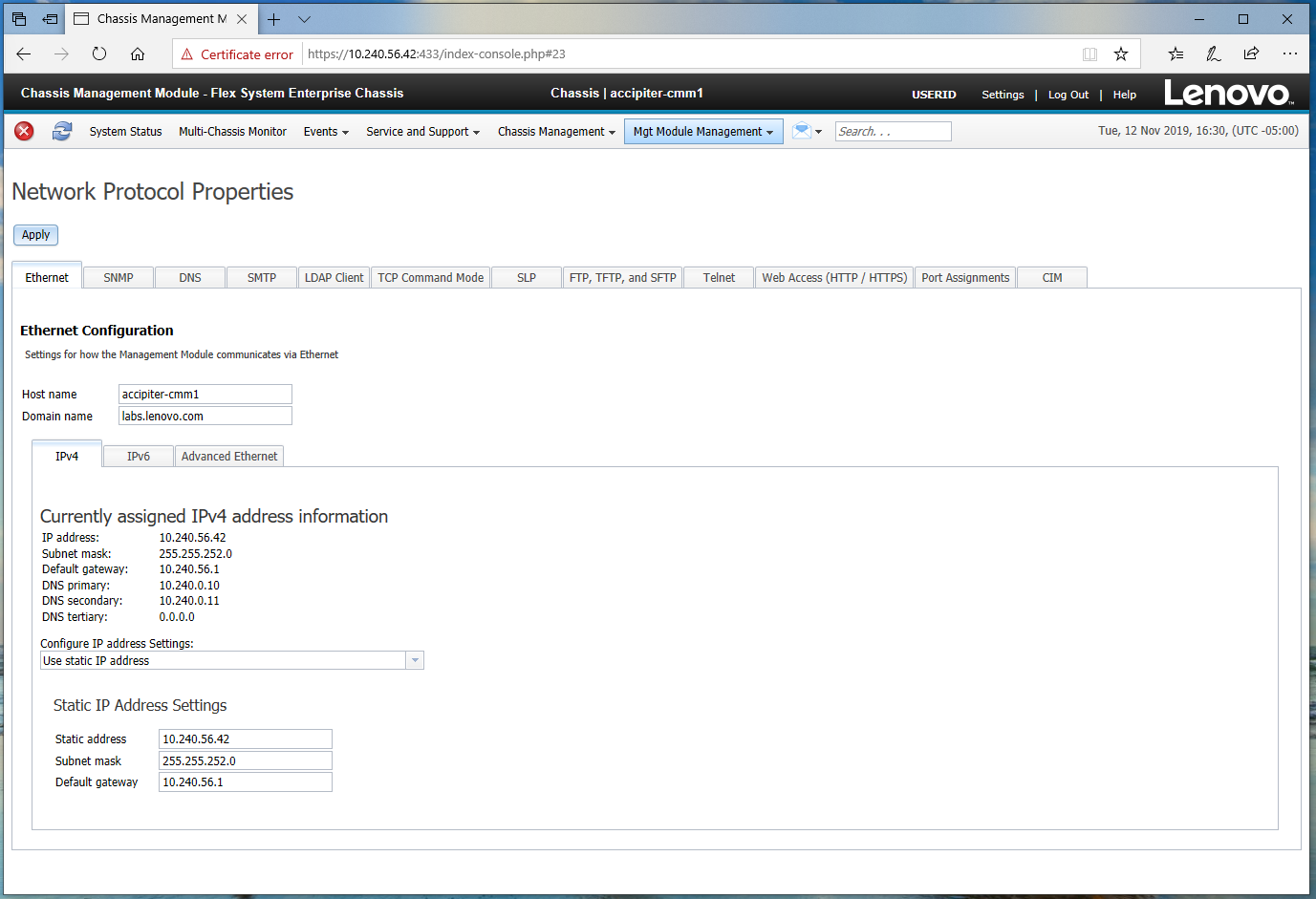Screen dimensions: 1316x899
Task: Click the browser home icon
Action: (x=138, y=54)
